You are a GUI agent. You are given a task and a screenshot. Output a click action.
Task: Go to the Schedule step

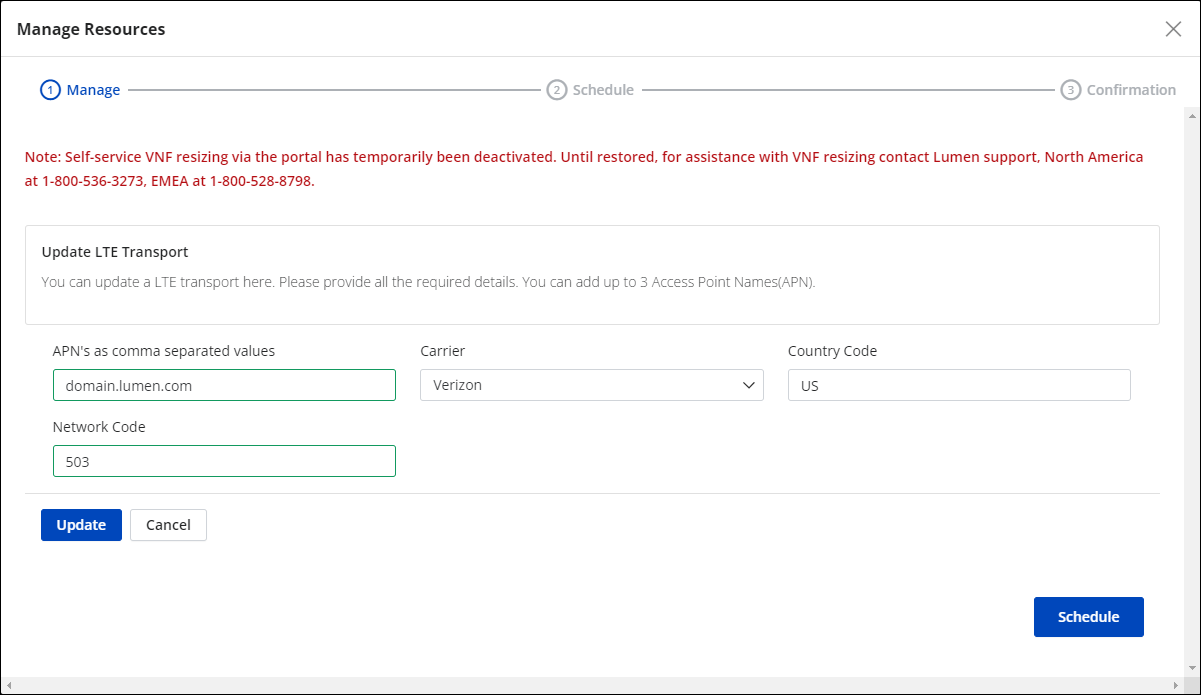(x=590, y=90)
